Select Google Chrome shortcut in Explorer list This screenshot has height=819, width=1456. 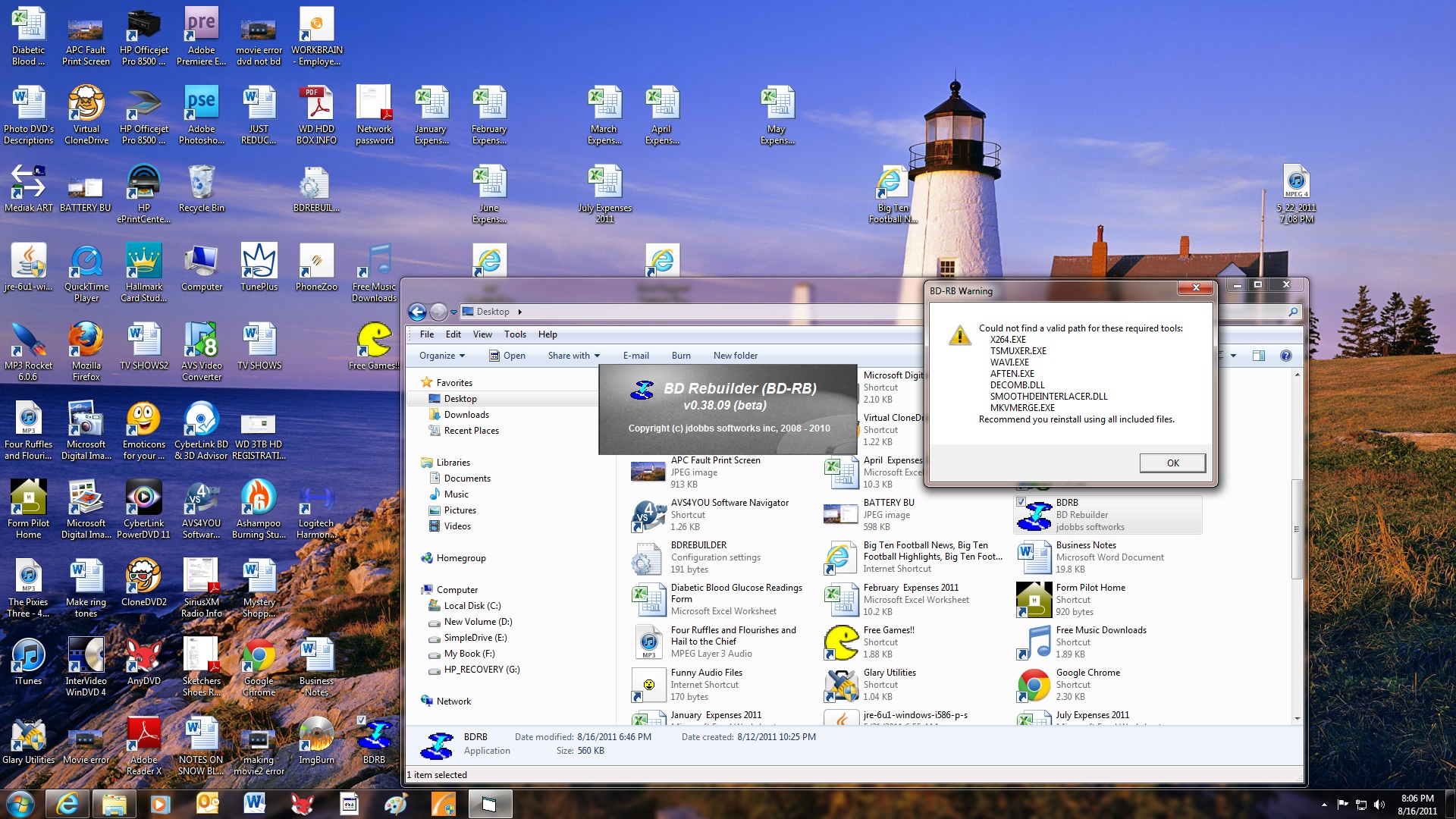(1107, 685)
